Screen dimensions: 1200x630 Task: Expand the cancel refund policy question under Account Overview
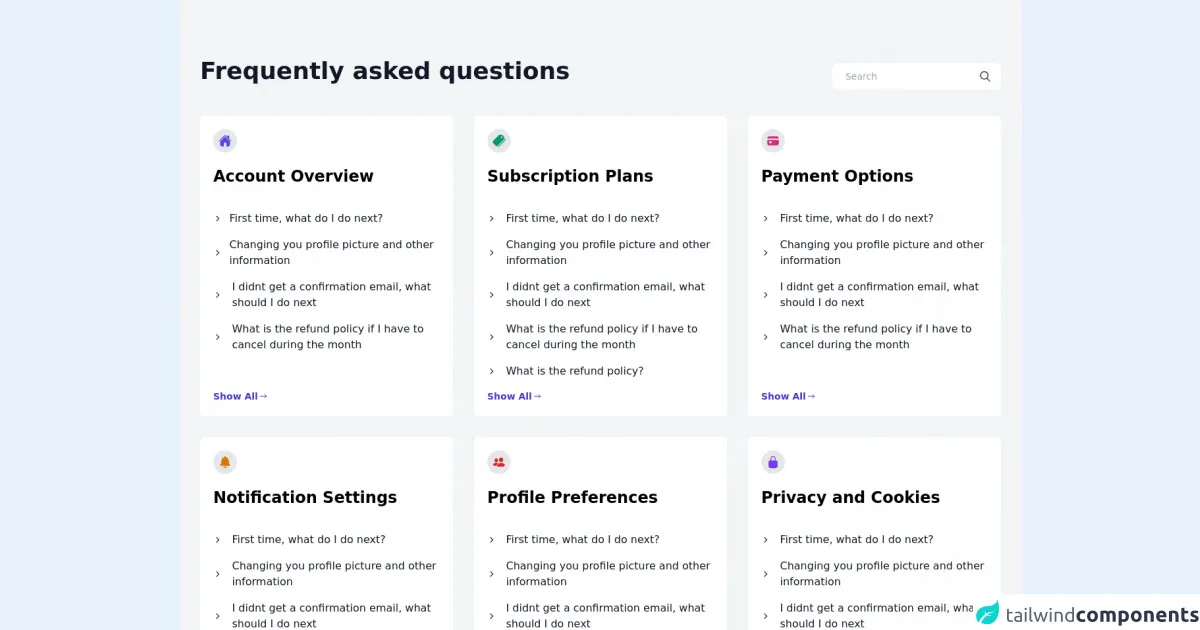(x=327, y=336)
